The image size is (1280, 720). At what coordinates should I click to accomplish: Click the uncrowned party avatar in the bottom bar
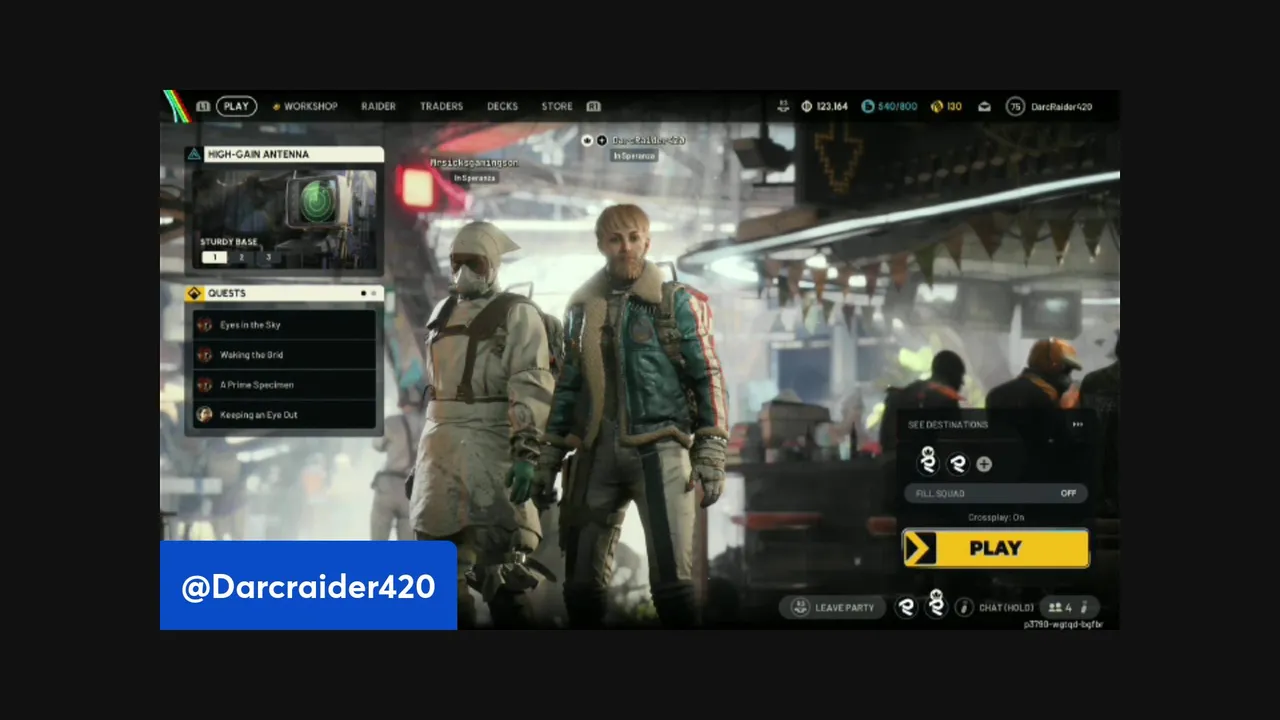[906, 607]
